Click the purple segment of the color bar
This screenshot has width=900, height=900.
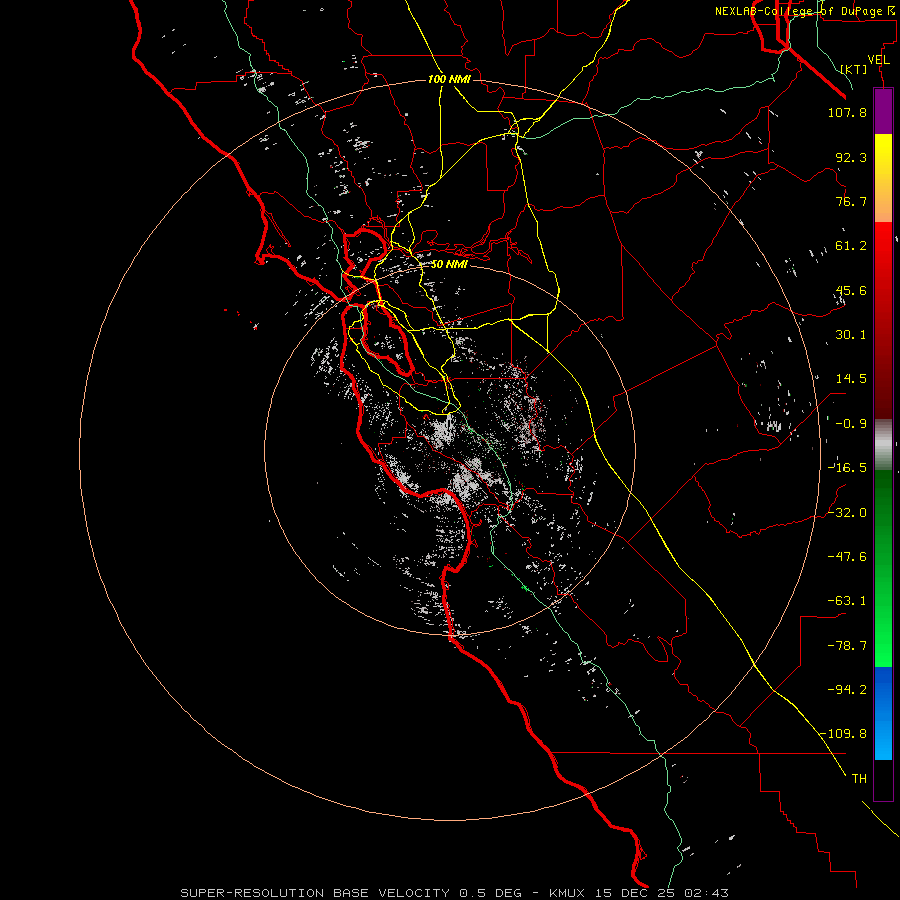[x=883, y=111]
